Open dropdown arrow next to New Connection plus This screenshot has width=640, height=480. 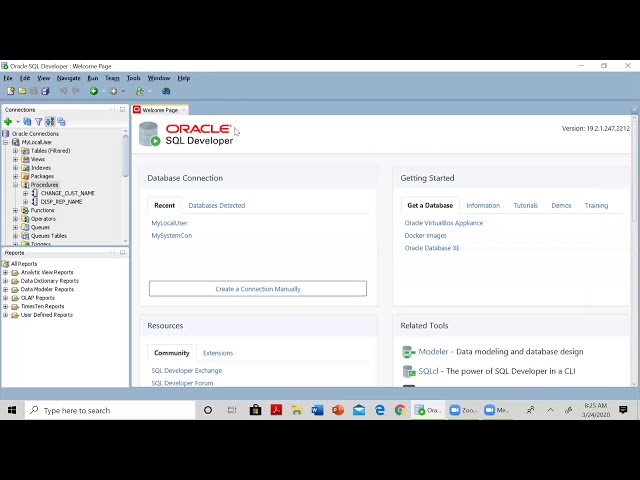tap(18, 122)
